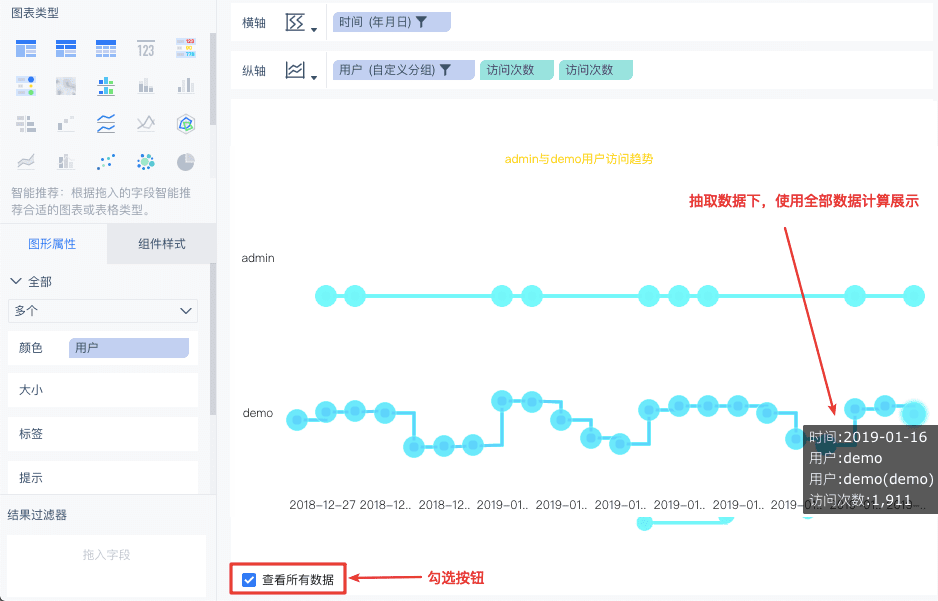
Task: Choose the 123 KPI indicator card type
Action: (x=145, y=49)
